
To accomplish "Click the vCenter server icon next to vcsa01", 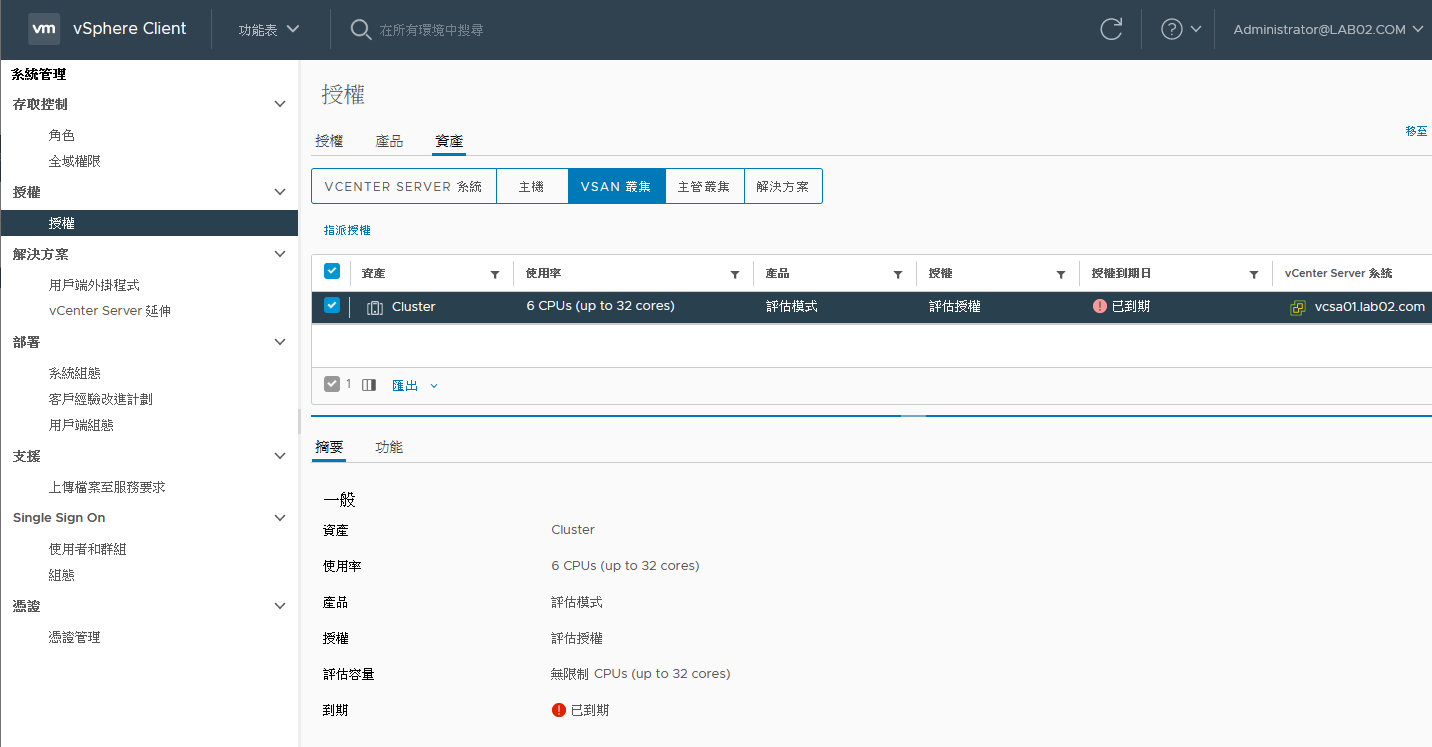I will (1298, 307).
